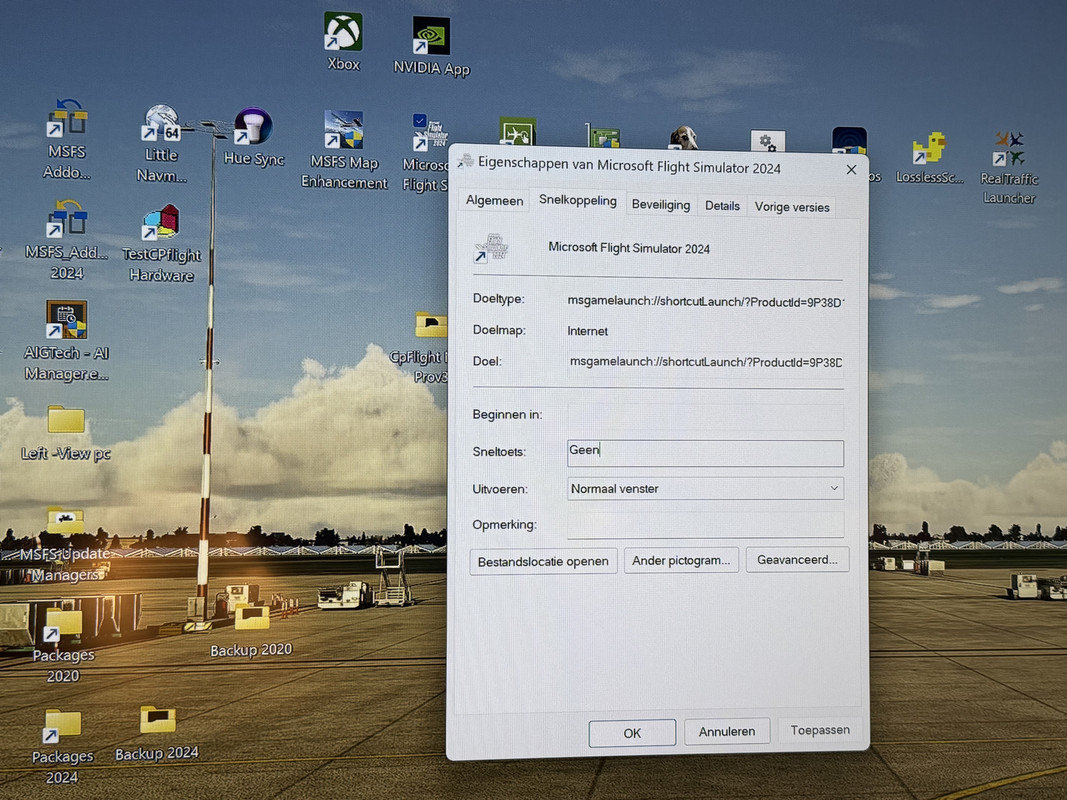
Task: Select the Microsoft Flight Simulator desktop shortcut
Action: [x=425, y=153]
